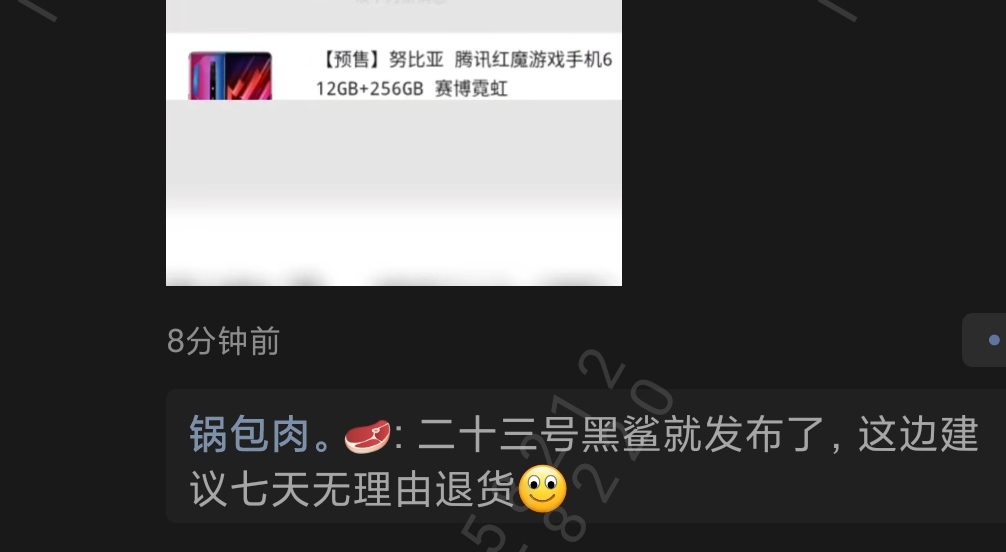Click the 赛博霓虹 color name text
Screen dimensions: 1006x552
(472, 89)
